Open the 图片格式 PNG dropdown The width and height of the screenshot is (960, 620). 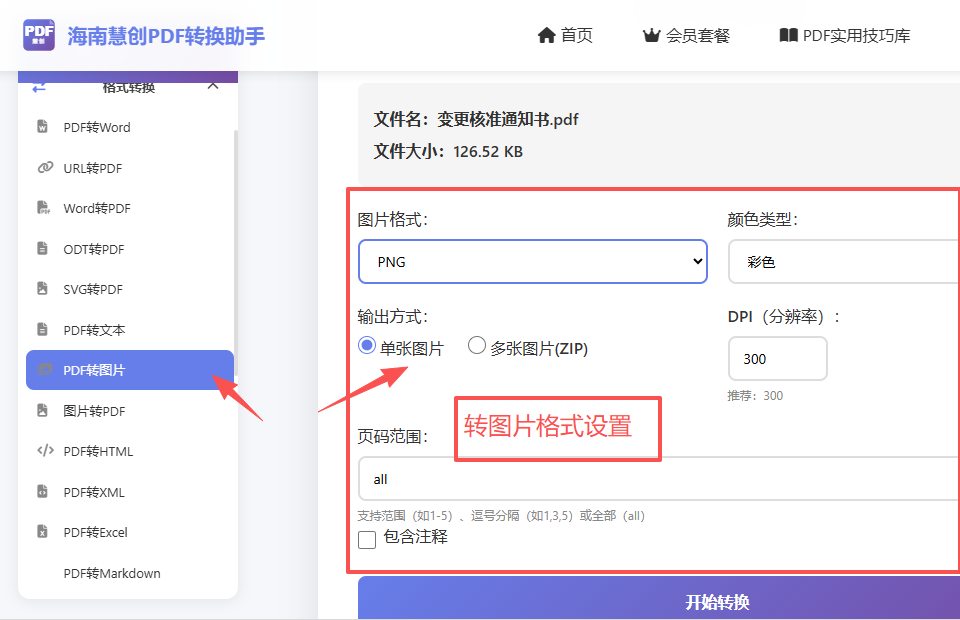click(x=533, y=261)
